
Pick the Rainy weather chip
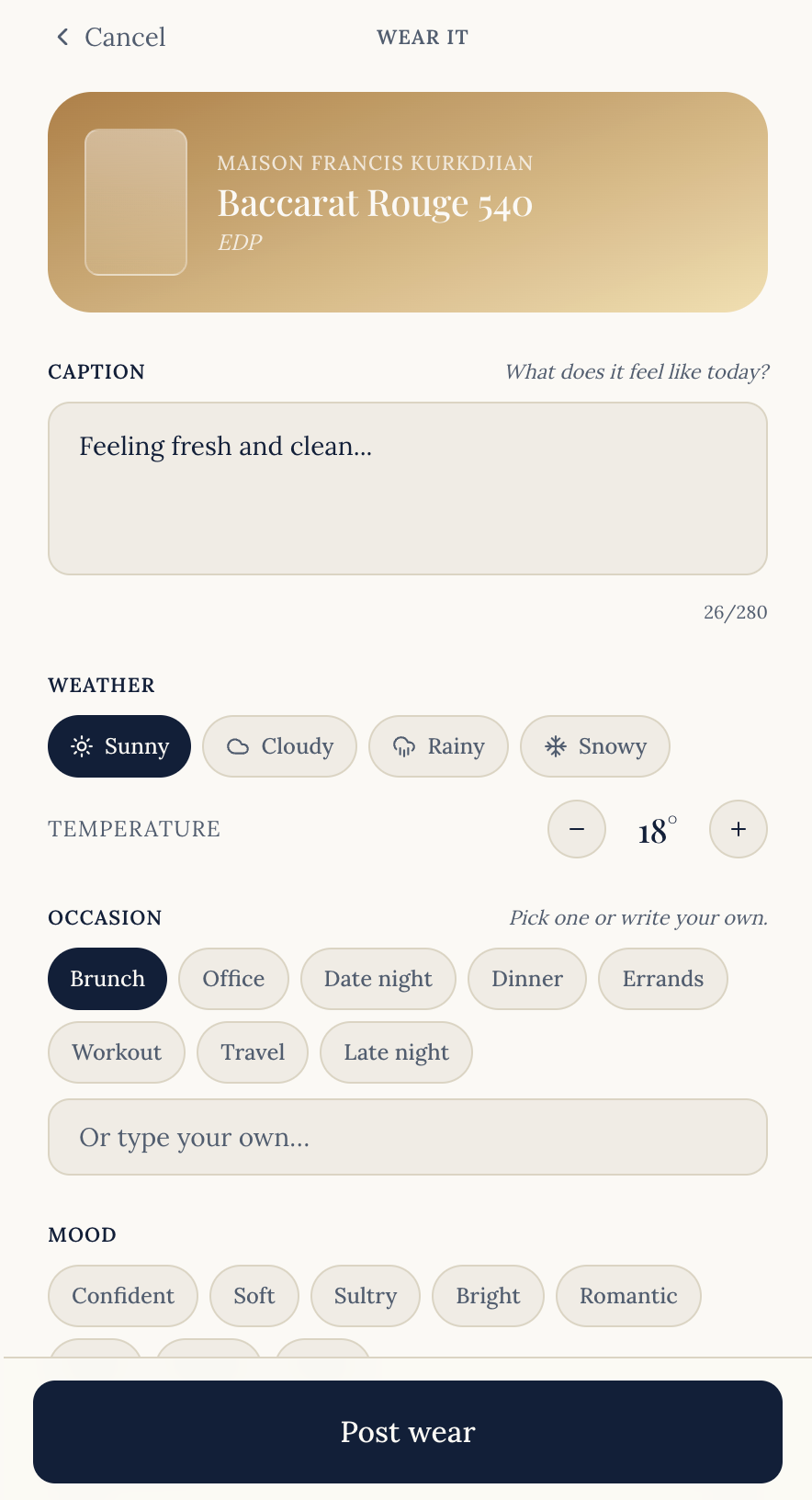pyautogui.click(x=438, y=746)
